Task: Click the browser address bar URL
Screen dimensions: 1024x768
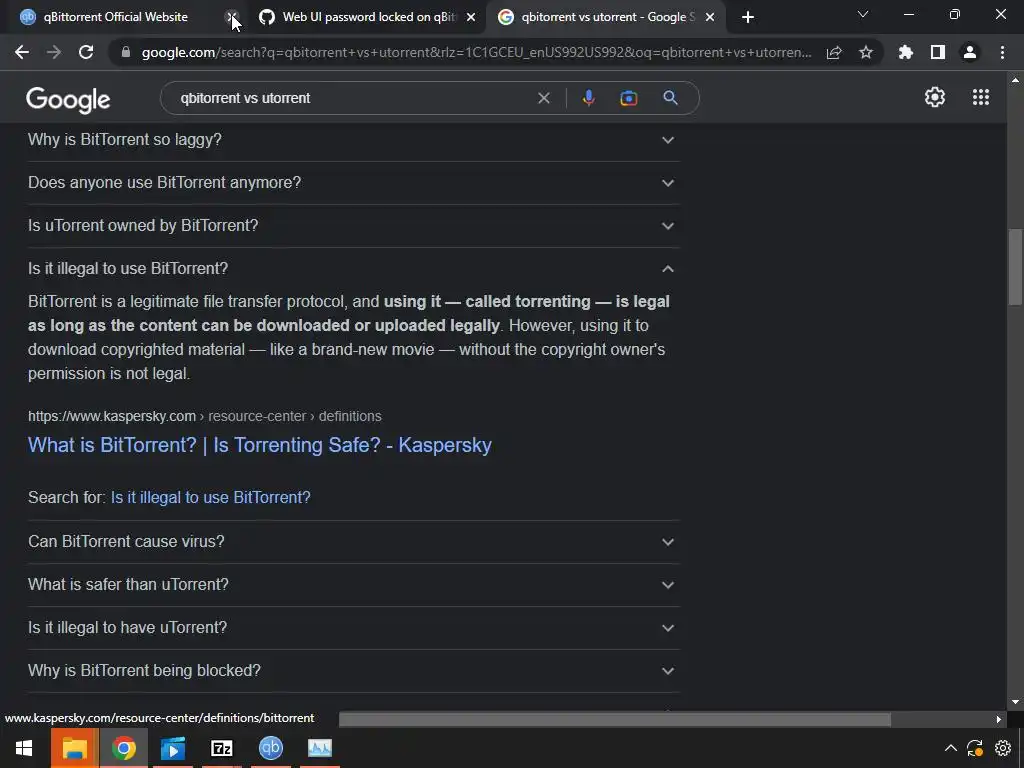Action: pos(476,52)
